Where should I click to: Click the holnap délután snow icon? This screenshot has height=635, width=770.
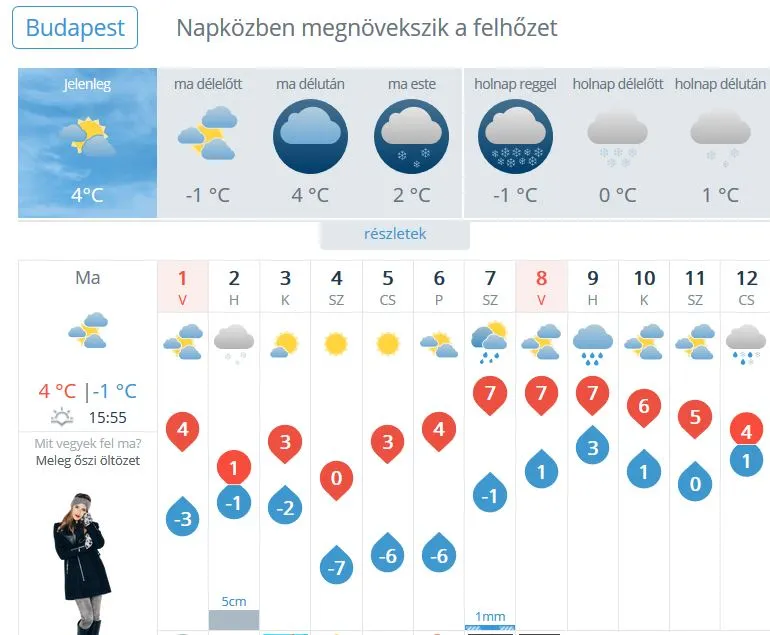point(720,136)
